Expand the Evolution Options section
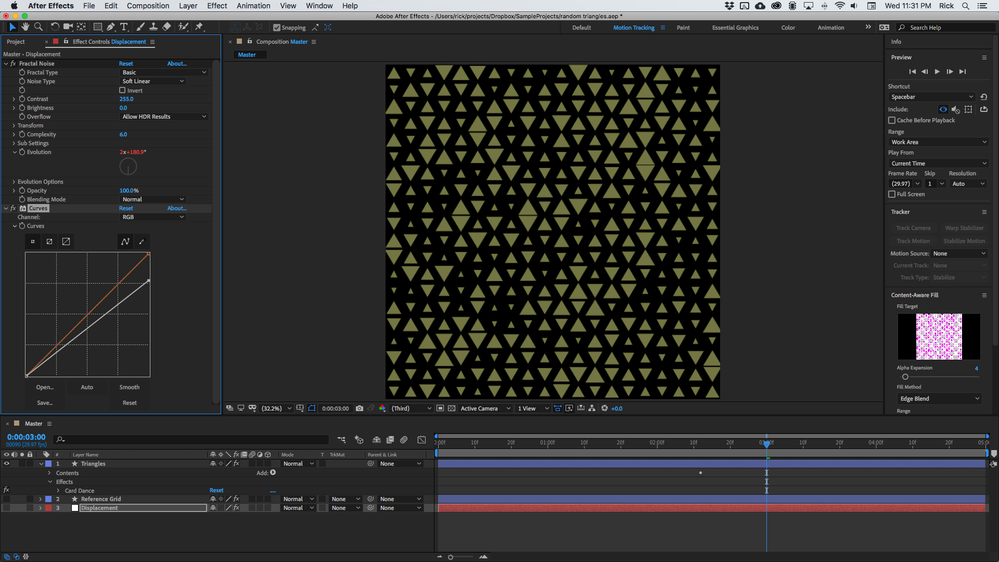 [14, 182]
